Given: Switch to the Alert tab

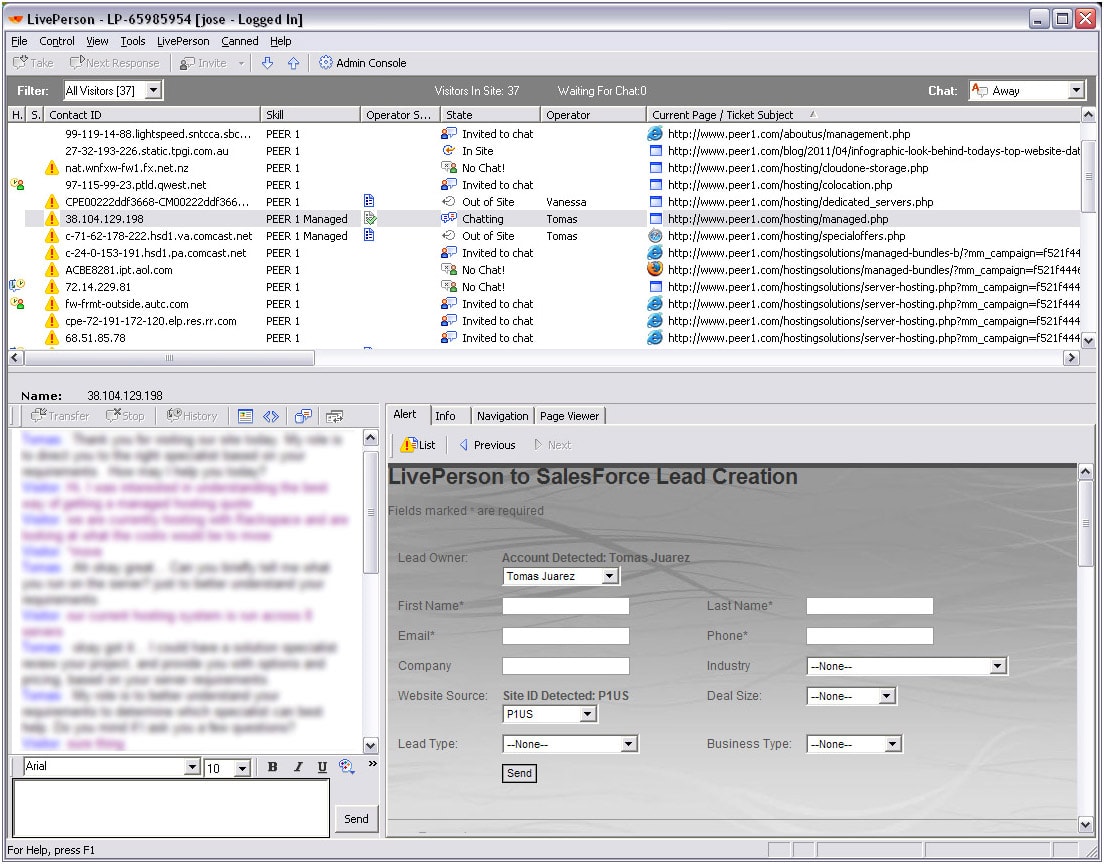Looking at the screenshot, I should (405, 415).
